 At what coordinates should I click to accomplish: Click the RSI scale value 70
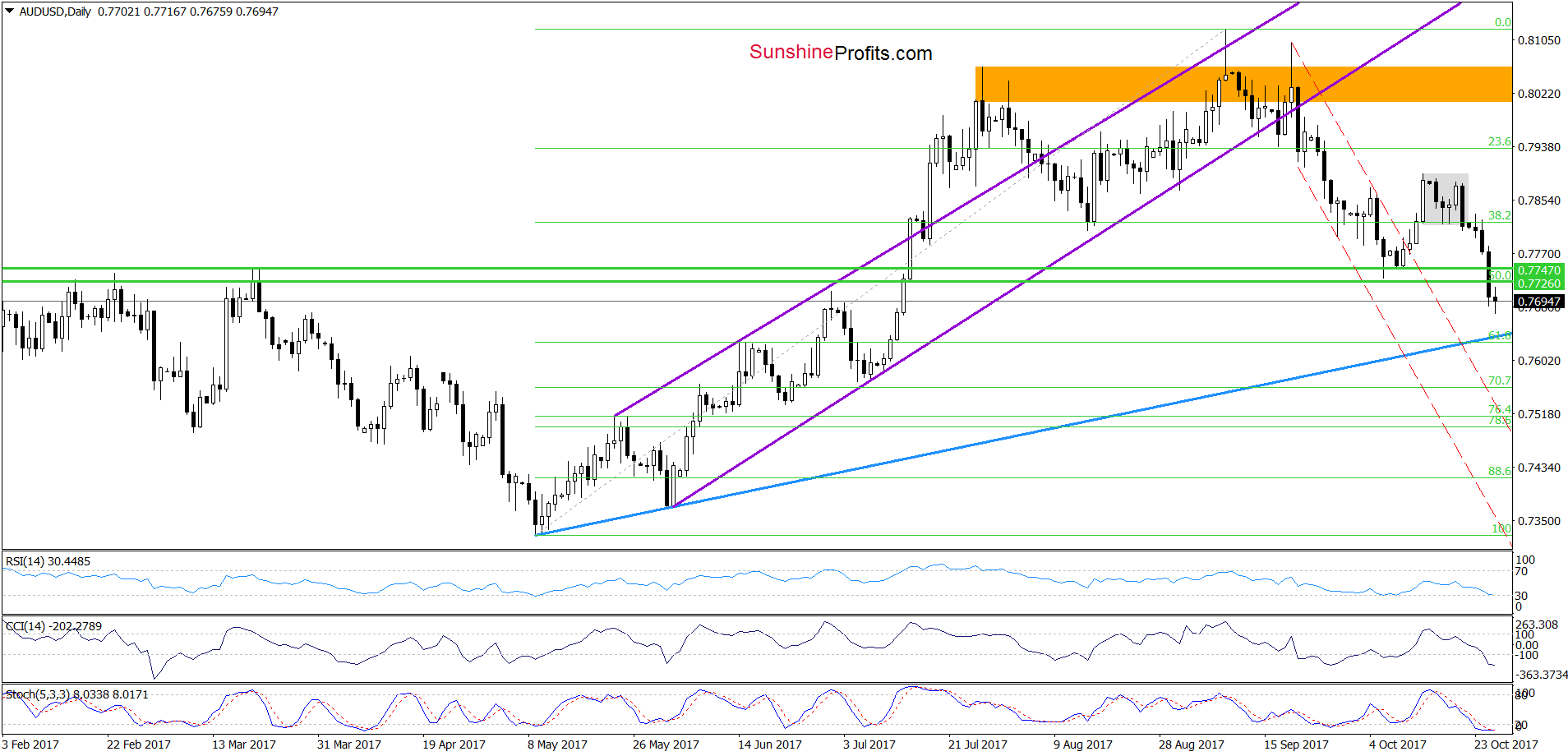1521,571
